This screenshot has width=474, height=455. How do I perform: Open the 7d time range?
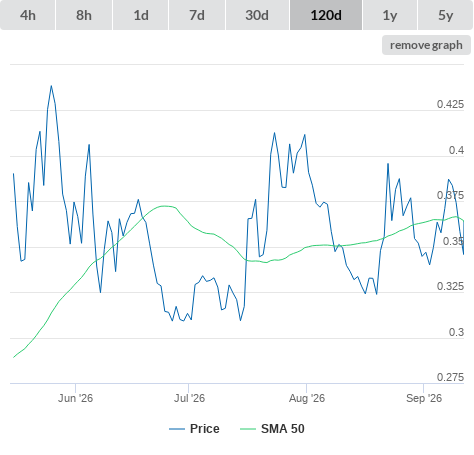(x=197, y=15)
